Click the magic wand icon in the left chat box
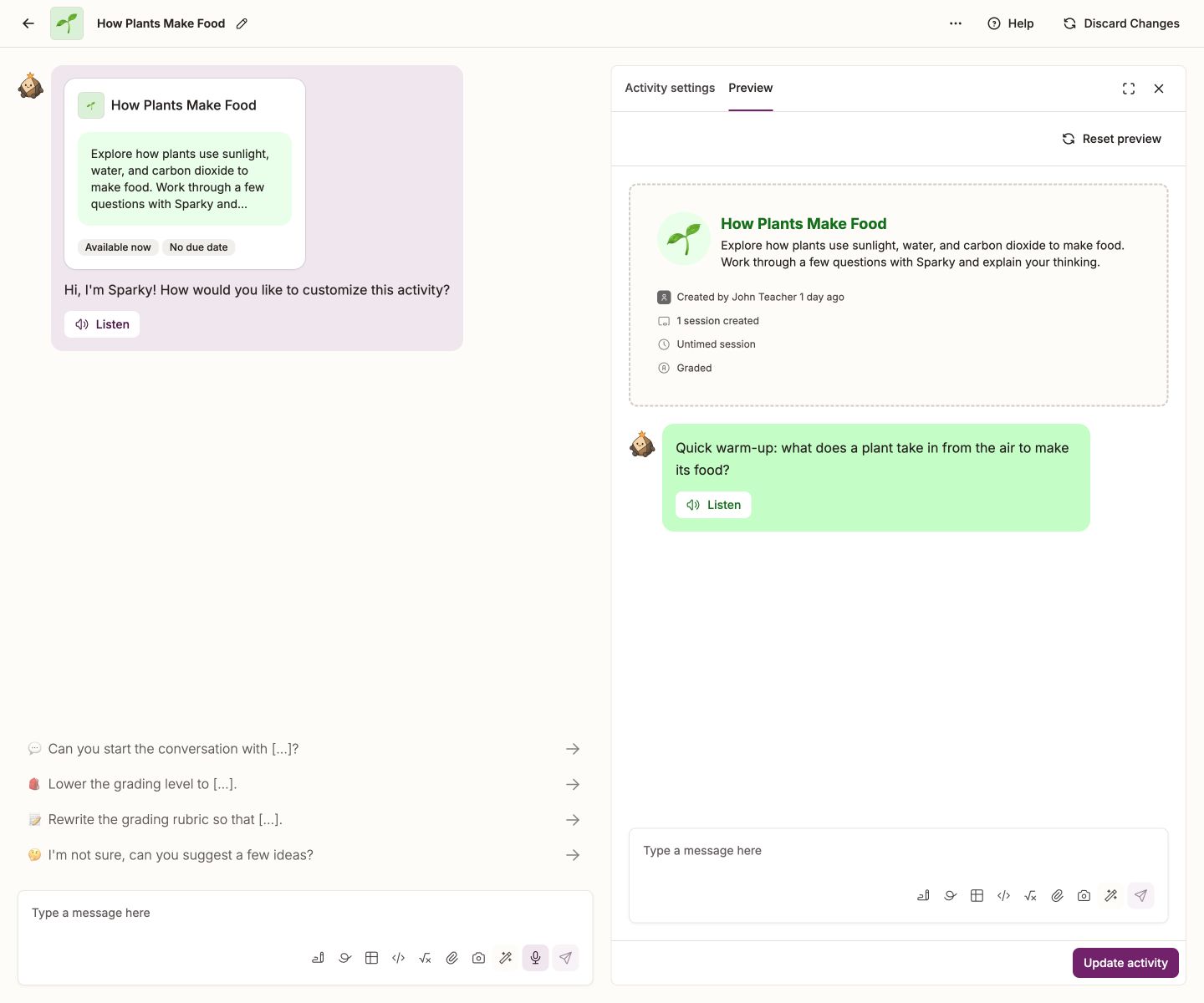This screenshot has height=1003, width=1204. coord(505,958)
